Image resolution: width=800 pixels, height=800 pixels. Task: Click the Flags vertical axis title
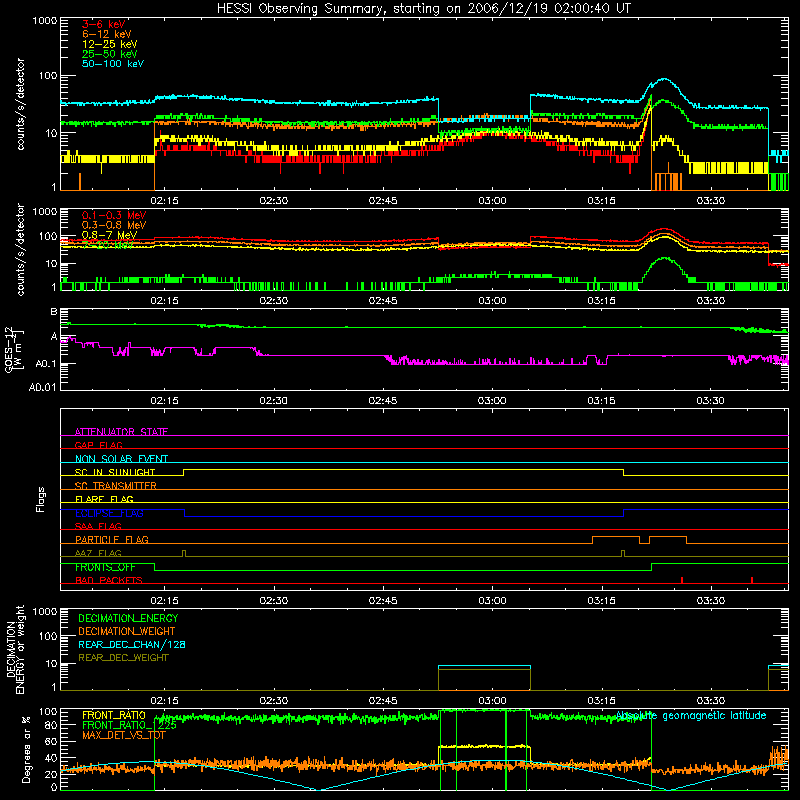pyautogui.click(x=41, y=499)
